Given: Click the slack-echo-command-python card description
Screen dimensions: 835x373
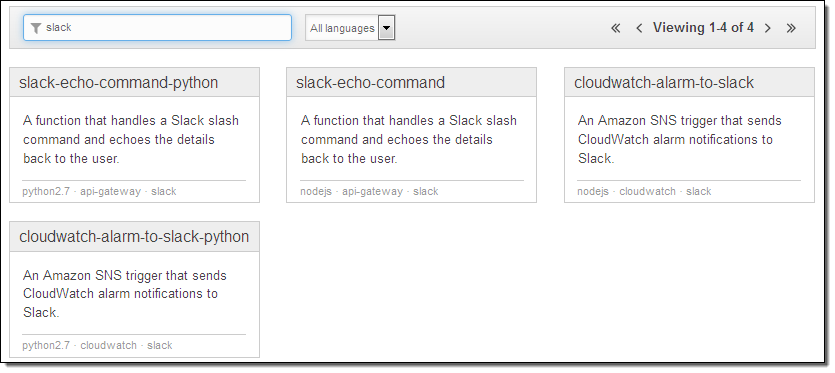Looking at the screenshot, I should (131, 140).
